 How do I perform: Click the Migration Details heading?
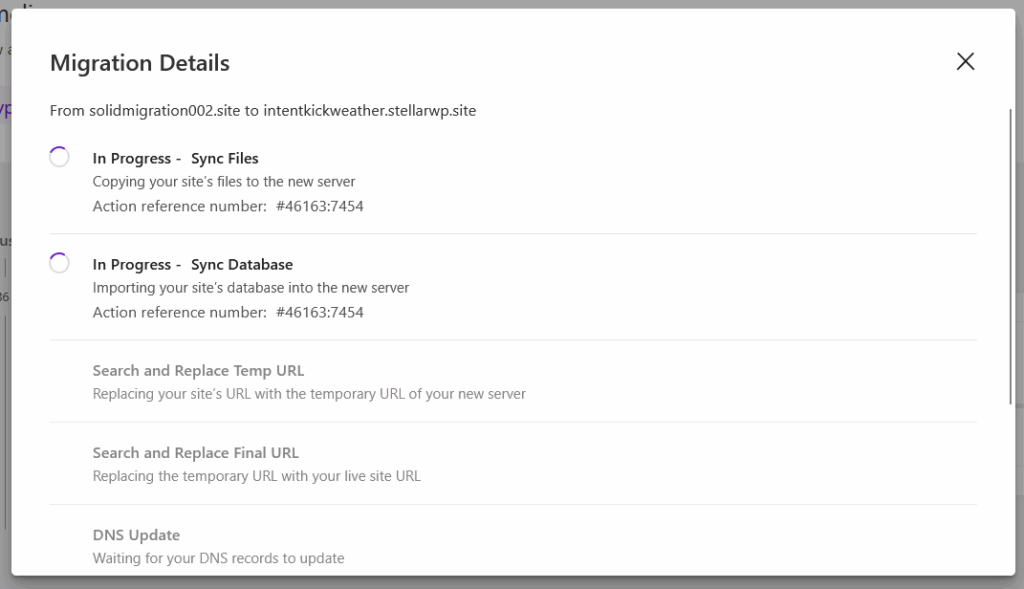coord(140,63)
